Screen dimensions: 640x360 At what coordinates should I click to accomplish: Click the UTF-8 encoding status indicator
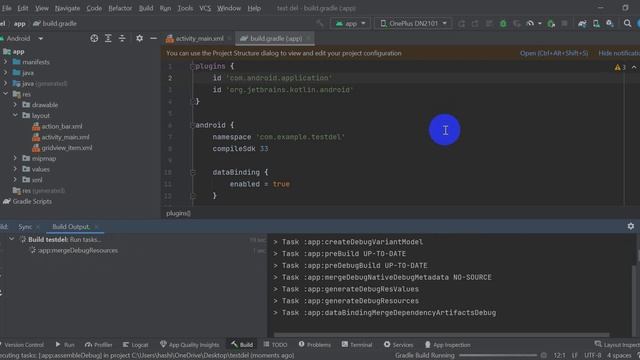pos(593,356)
